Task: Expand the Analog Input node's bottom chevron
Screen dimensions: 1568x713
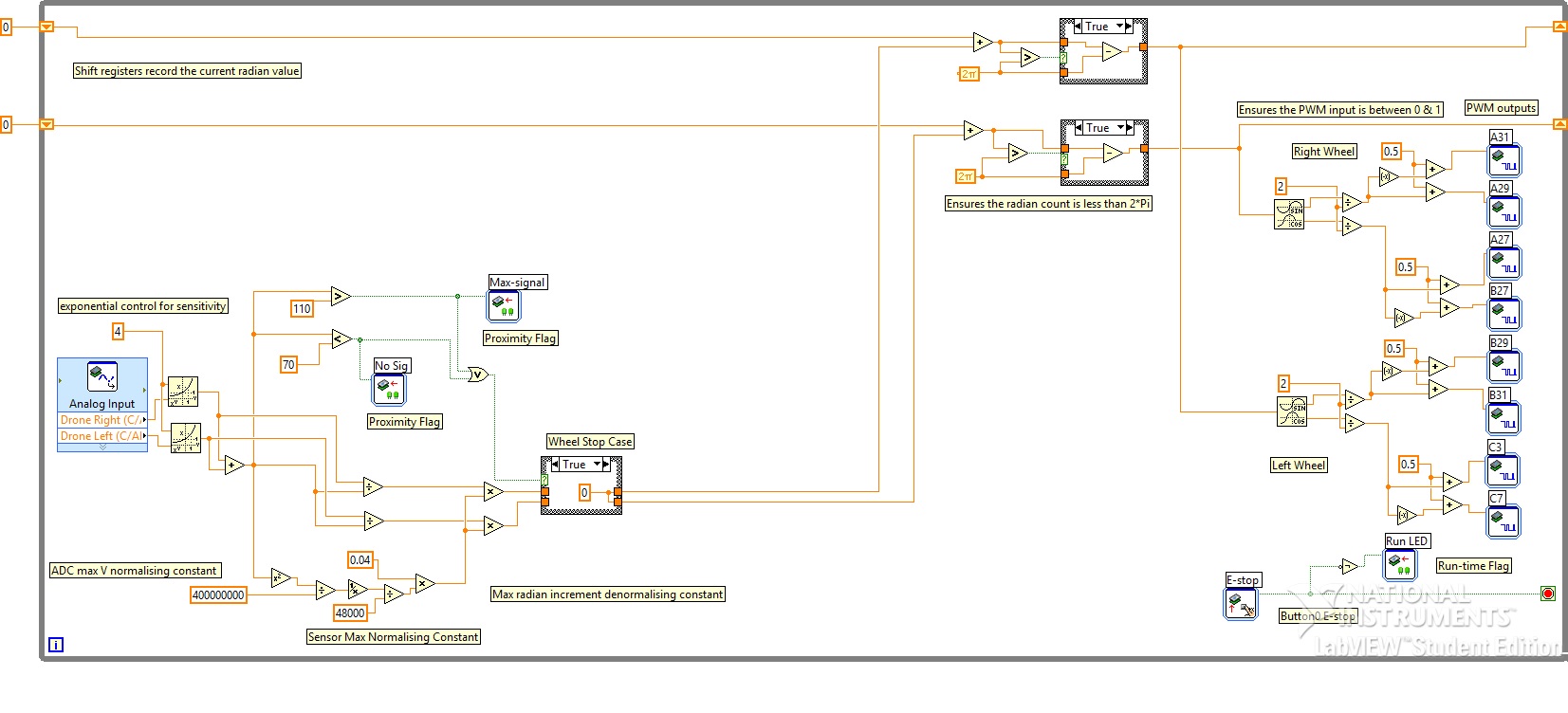Action: [102, 448]
